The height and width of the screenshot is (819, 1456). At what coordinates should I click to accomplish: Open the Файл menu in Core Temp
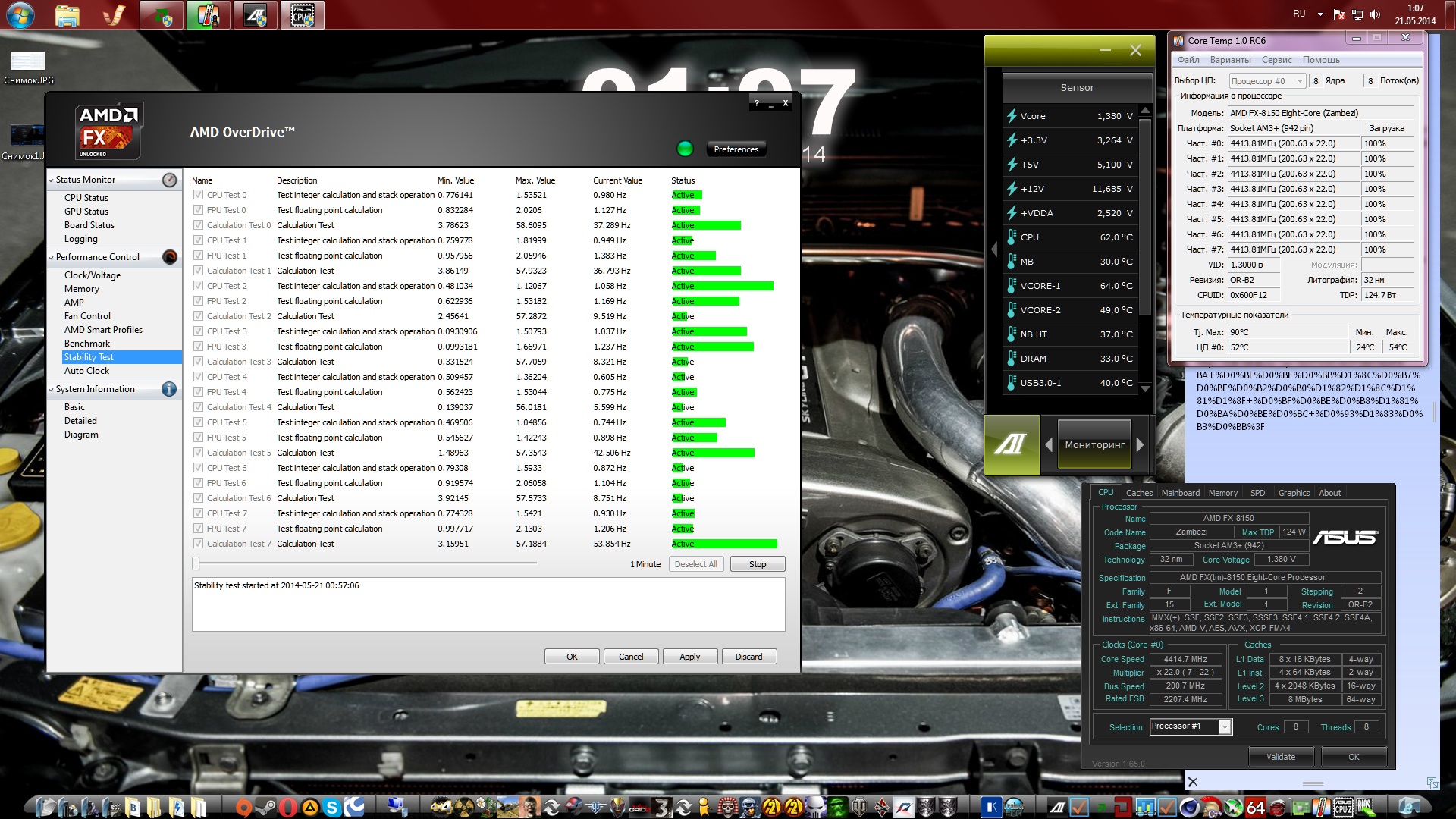(x=1188, y=60)
